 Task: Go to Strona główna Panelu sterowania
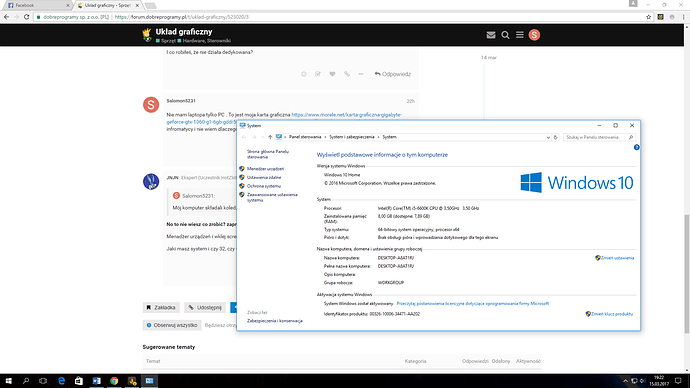click(x=268, y=154)
